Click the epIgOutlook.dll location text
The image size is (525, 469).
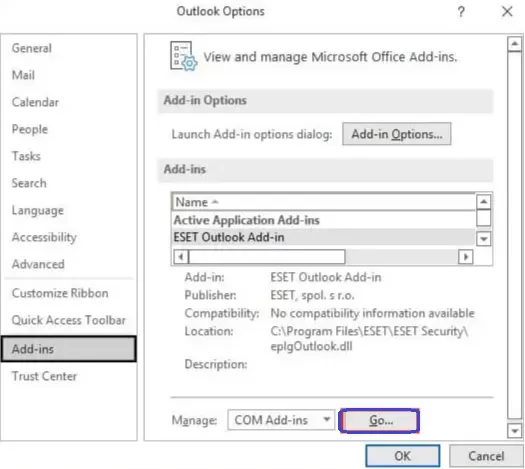coord(311,346)
